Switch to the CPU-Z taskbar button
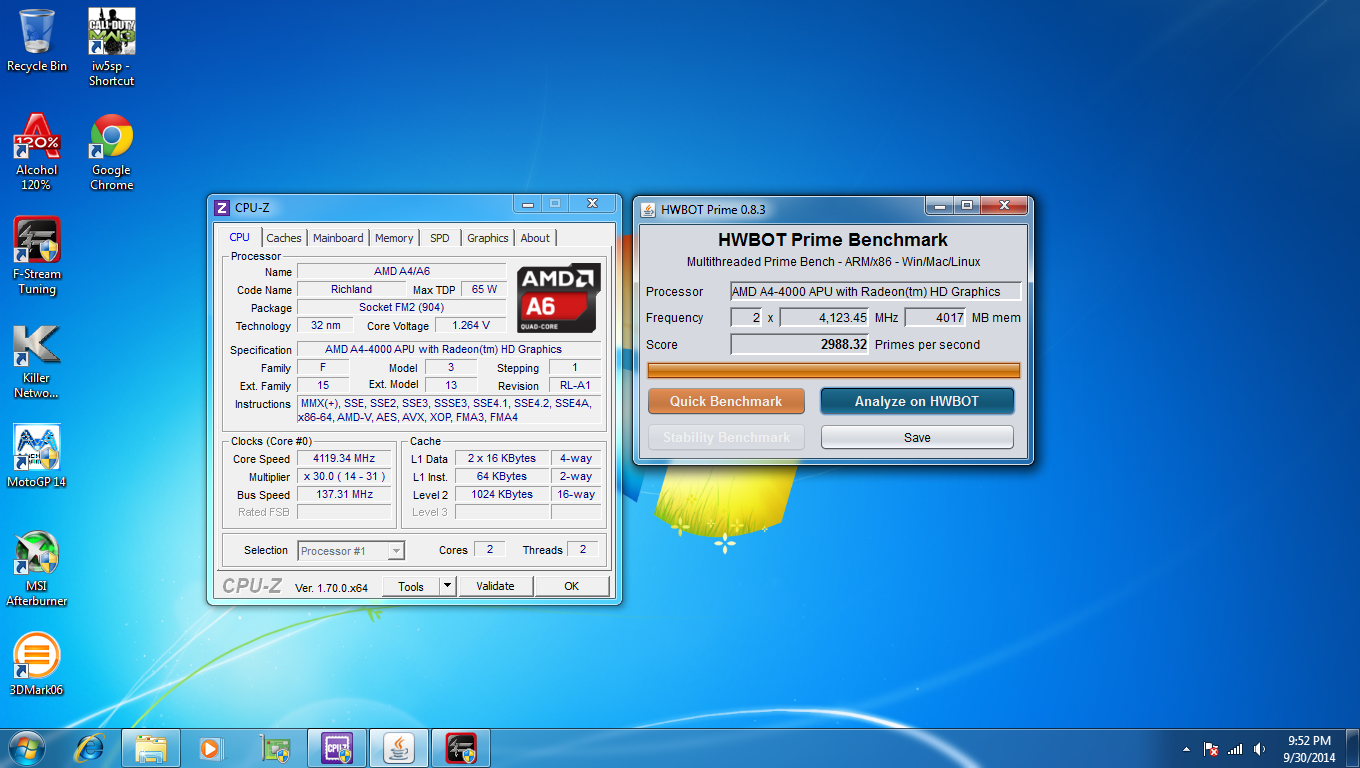This screenshot has width=1360, height=768. click(x=337, y=747)
